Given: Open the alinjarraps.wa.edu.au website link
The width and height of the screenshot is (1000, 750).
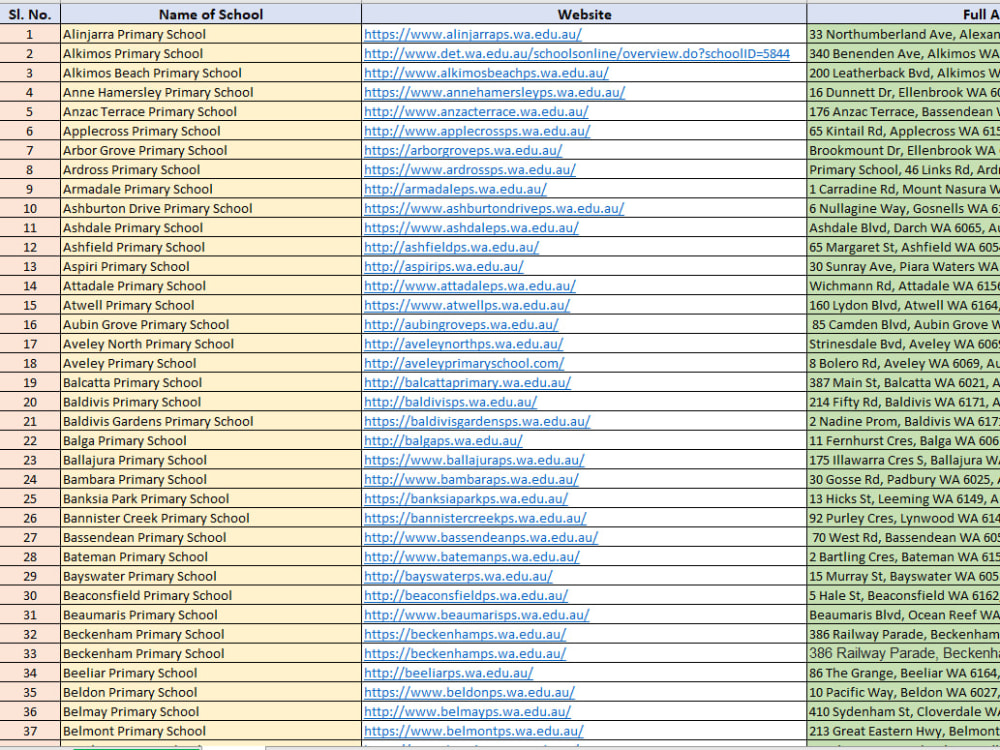Looking at the screenshot, I should pos(473,34).
